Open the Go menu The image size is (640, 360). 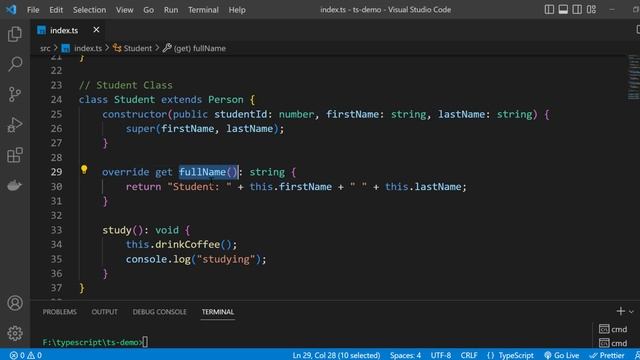pos(149,10)
